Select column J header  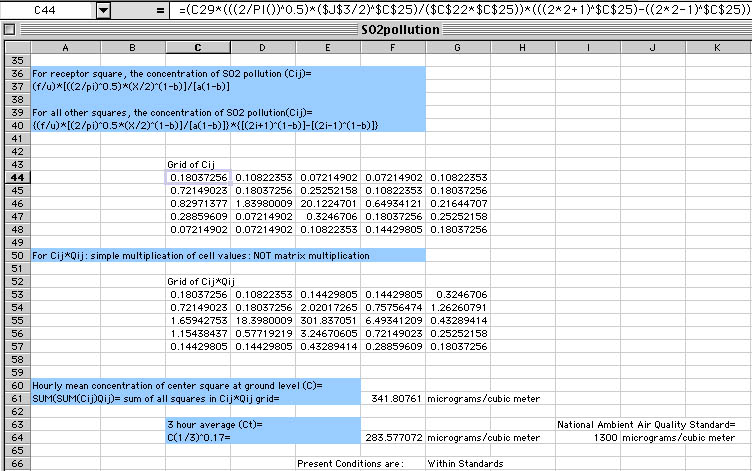click(x=653, y=47)
